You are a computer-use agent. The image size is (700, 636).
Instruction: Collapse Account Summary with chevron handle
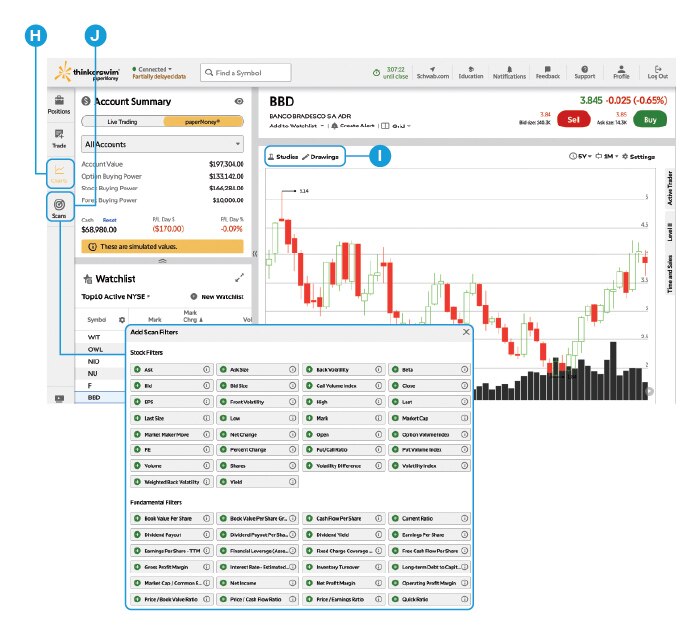click(162, 261)
